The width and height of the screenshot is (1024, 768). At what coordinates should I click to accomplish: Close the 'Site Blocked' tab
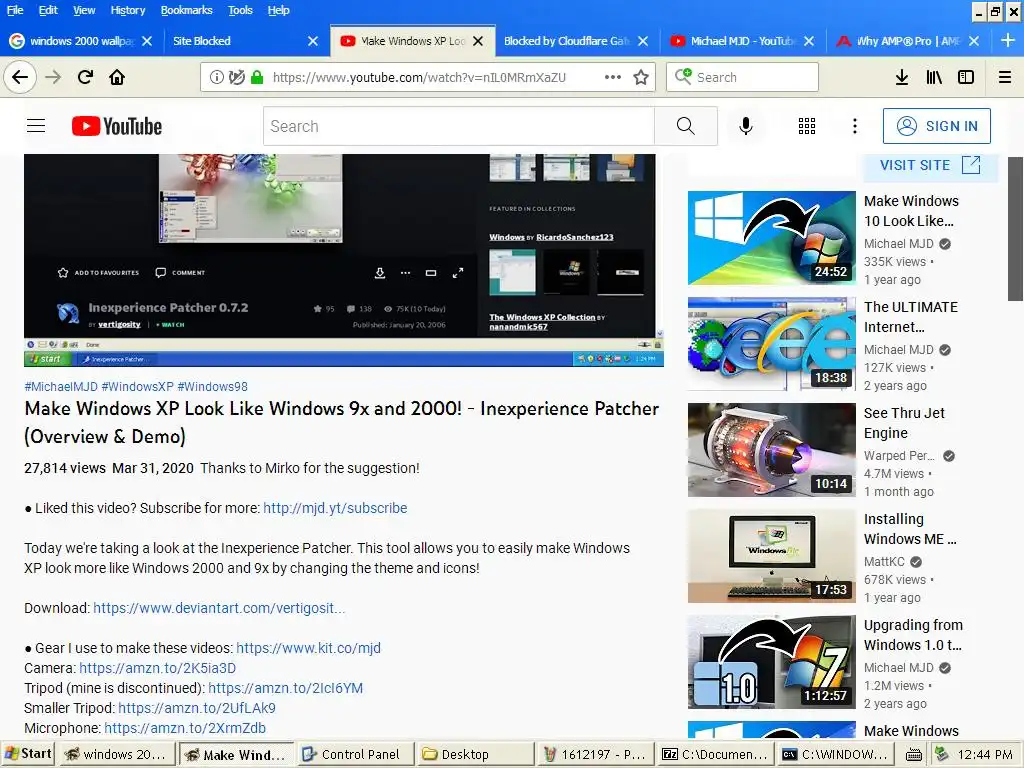[x=313, y=40]
